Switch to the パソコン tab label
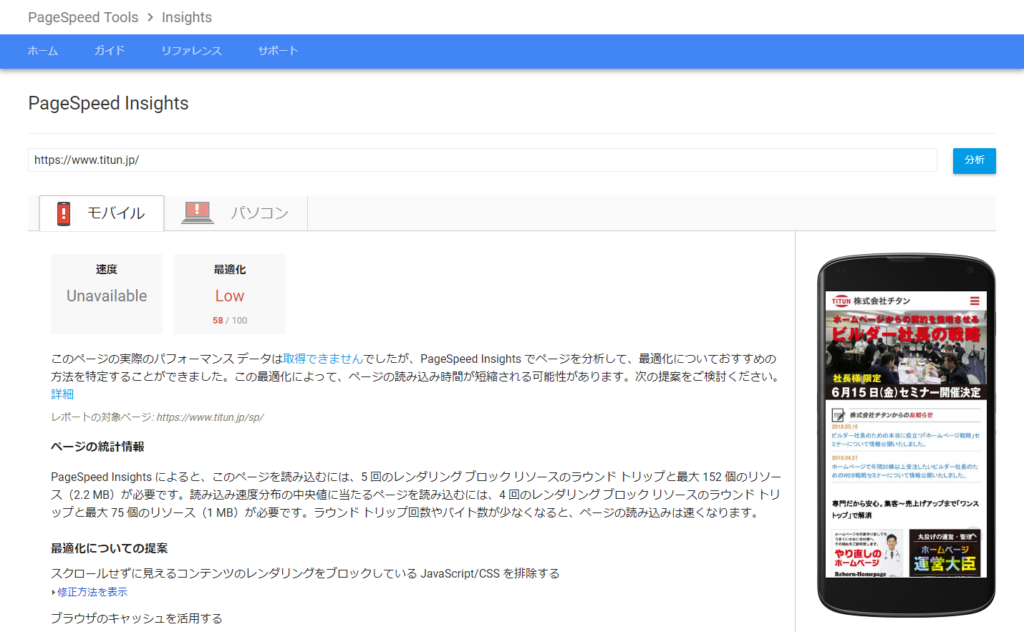Screen dimensions: 1024x632 coord(259,213)
